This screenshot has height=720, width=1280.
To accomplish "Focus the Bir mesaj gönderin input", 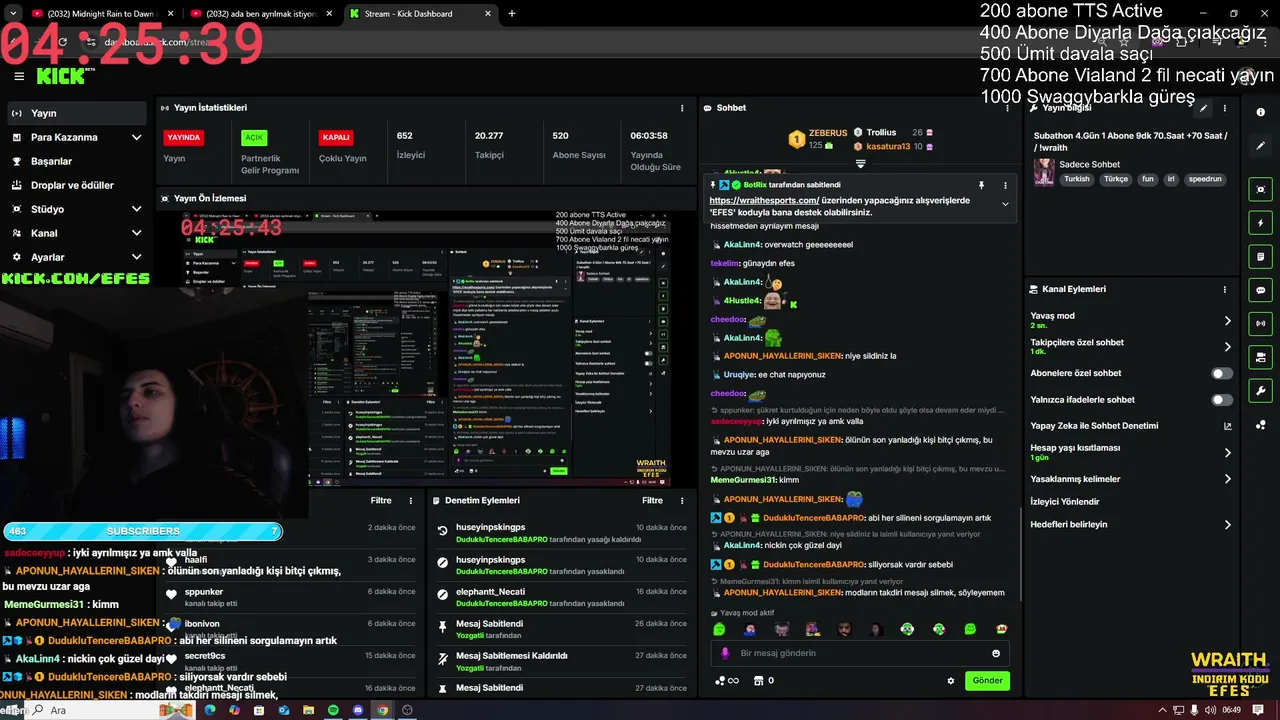I will click(x=860, y=653).
